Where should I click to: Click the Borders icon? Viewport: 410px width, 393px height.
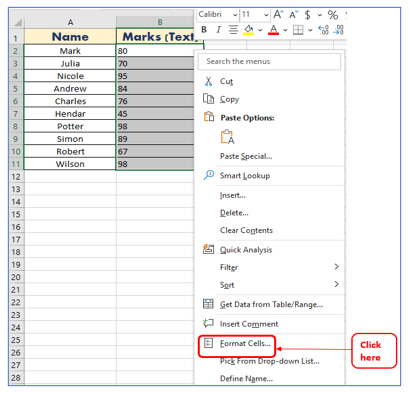click(x=298, y=30)
